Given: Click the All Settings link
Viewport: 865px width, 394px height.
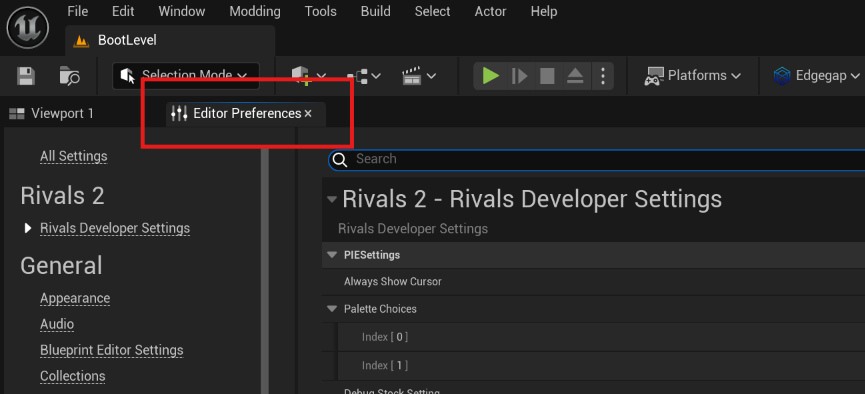Looking at the screenshot, I should pyautogui.click(x=73, y=157).
